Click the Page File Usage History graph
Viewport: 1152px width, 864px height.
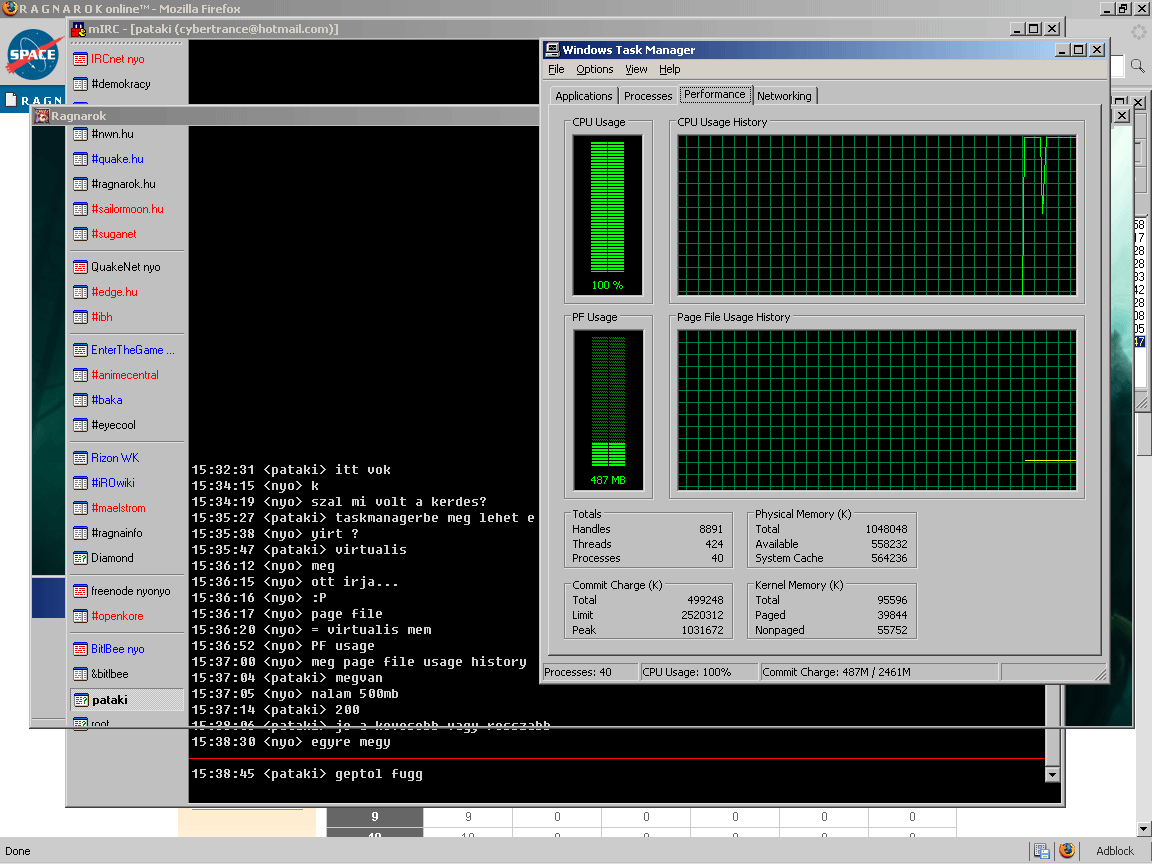[877, 410]
